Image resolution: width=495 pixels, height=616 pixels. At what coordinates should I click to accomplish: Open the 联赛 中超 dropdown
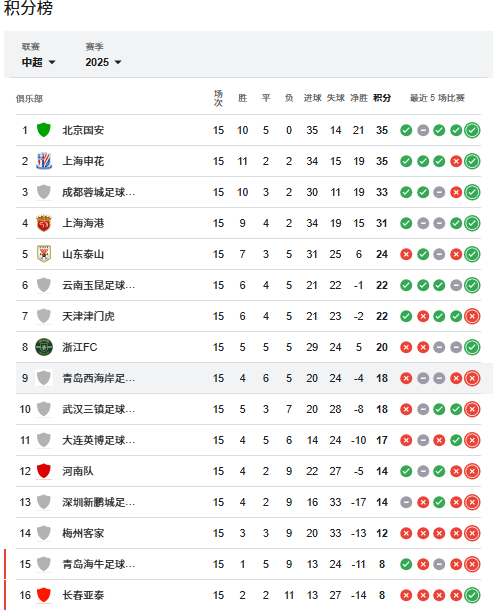(38, 62)
